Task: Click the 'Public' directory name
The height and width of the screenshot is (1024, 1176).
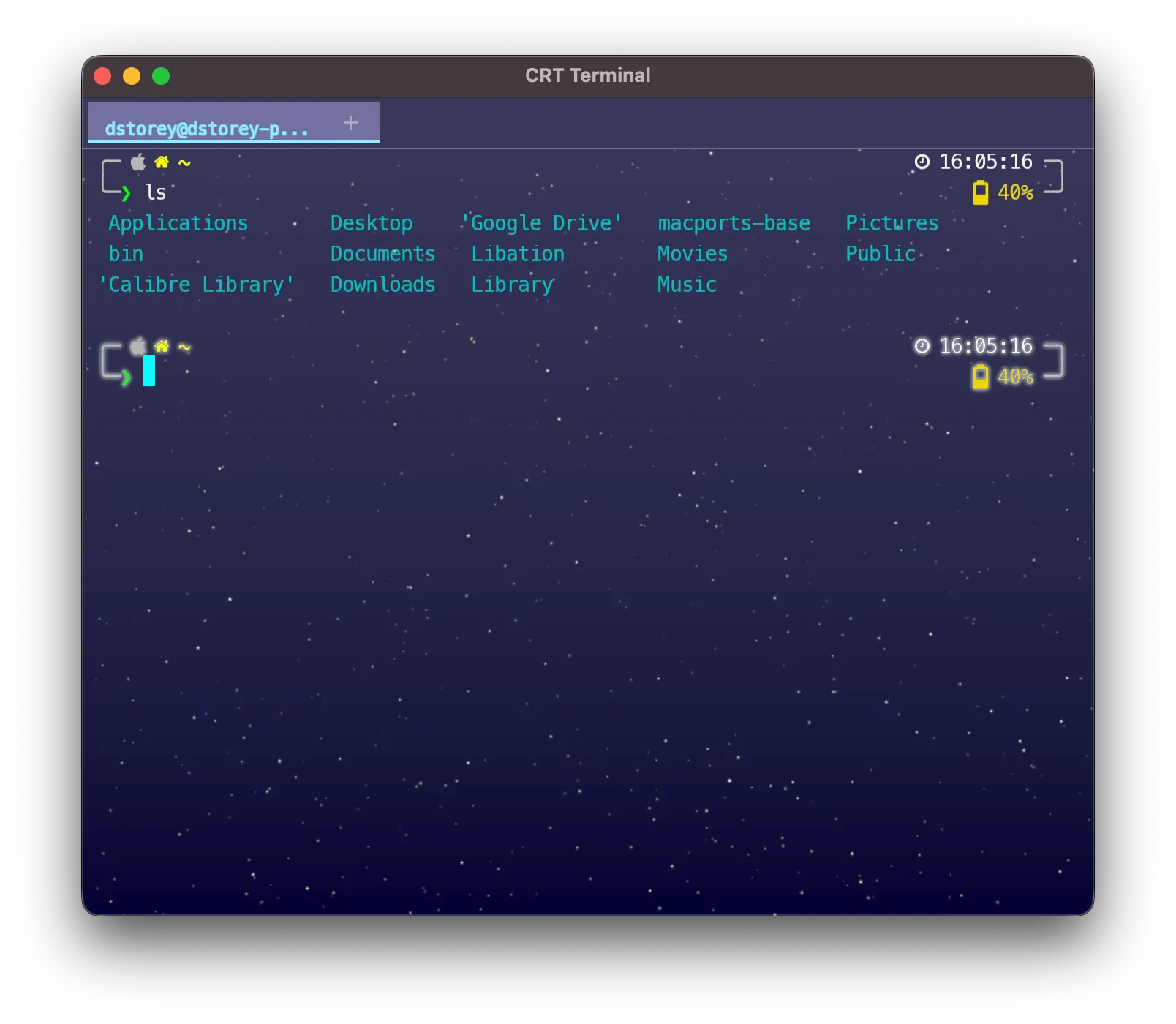Action: coord(881,254)
